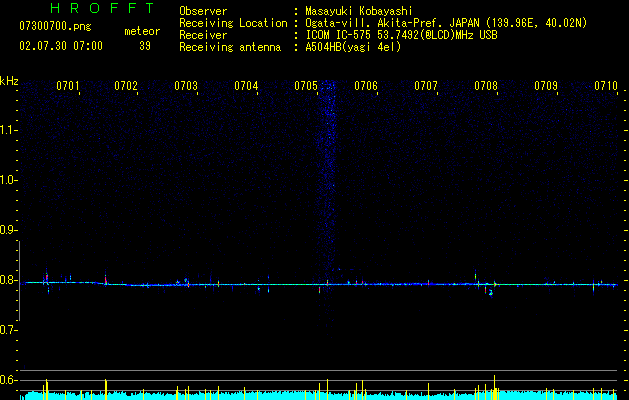Click the 0706 time marker
Viewport: 629px width, 400px height.
(366, 86)
